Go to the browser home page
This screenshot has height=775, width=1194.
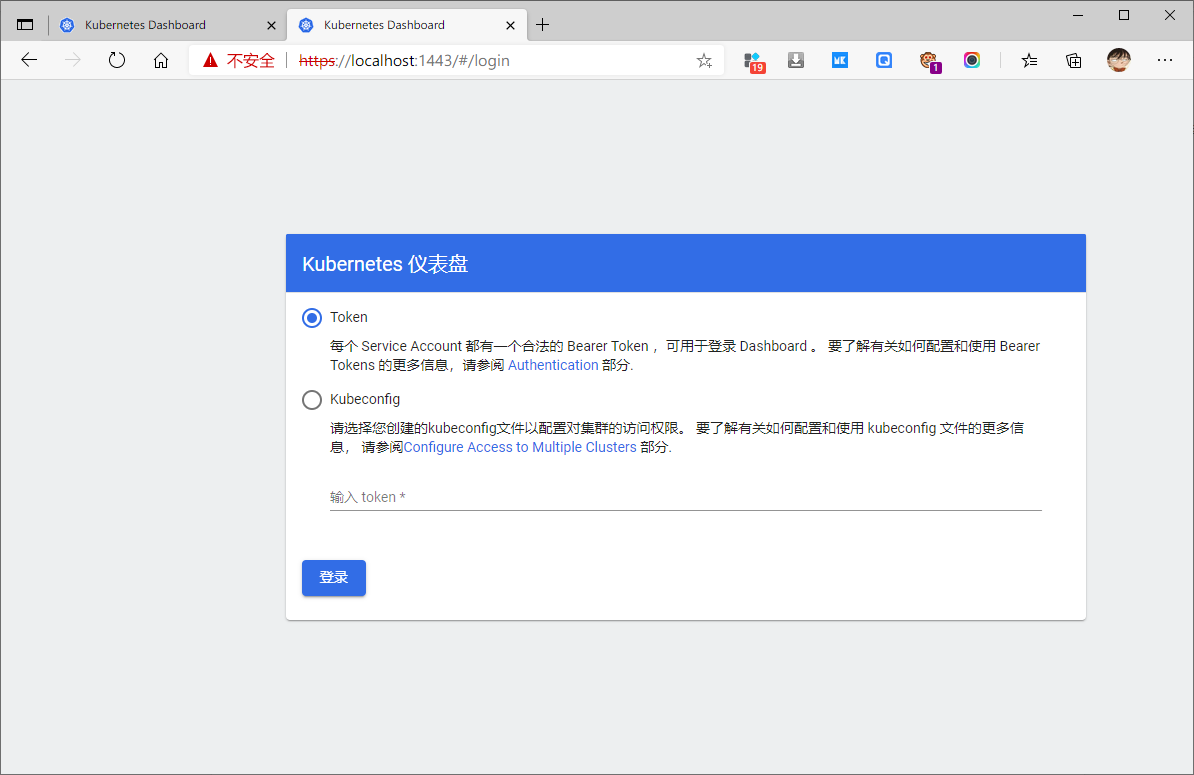click(161, 60)
